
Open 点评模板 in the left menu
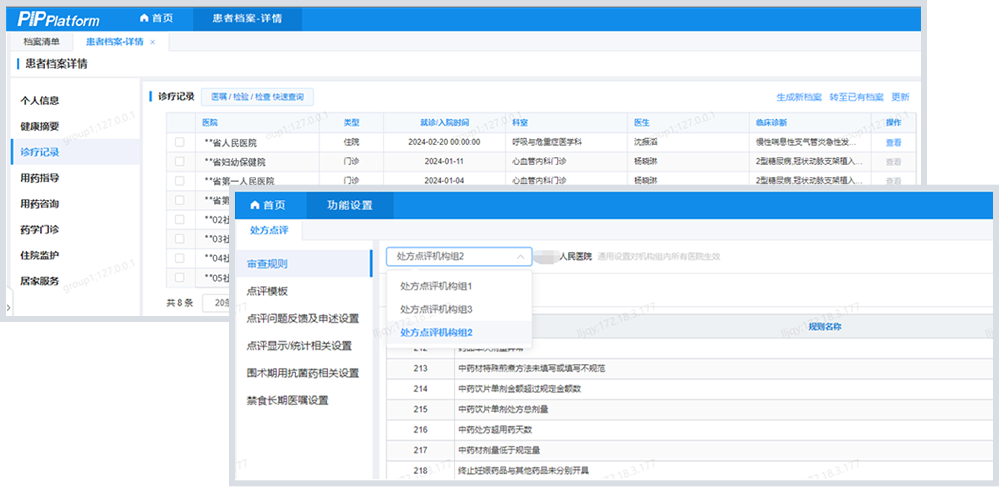click(267, 291)
